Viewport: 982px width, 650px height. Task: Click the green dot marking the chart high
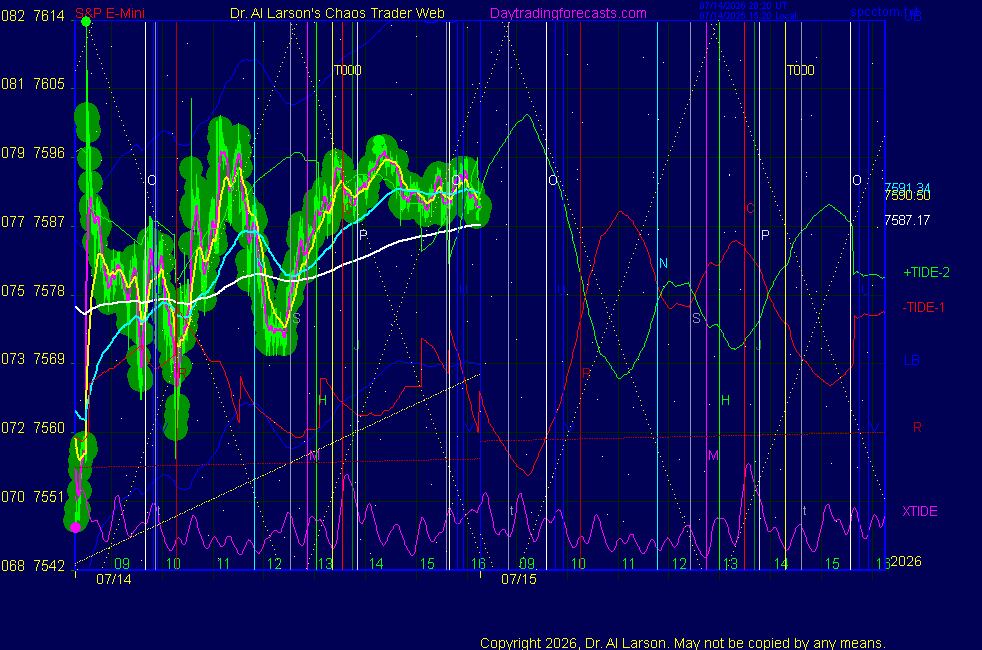coord(86,22)
